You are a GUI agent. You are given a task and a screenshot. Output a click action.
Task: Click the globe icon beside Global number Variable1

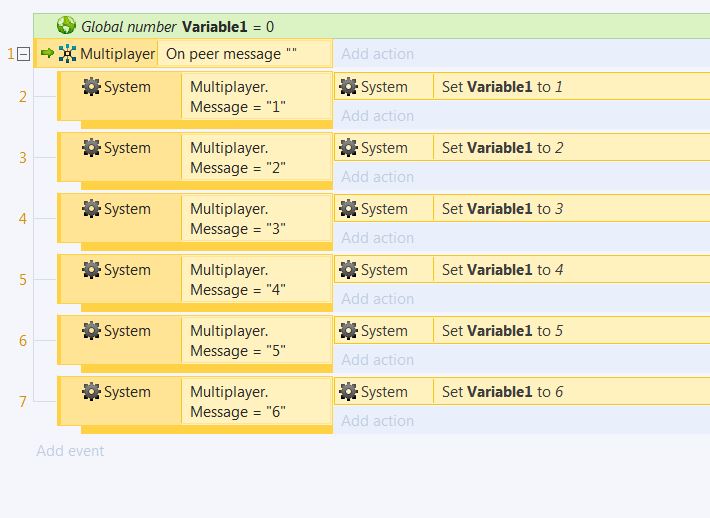click(66, 26)
